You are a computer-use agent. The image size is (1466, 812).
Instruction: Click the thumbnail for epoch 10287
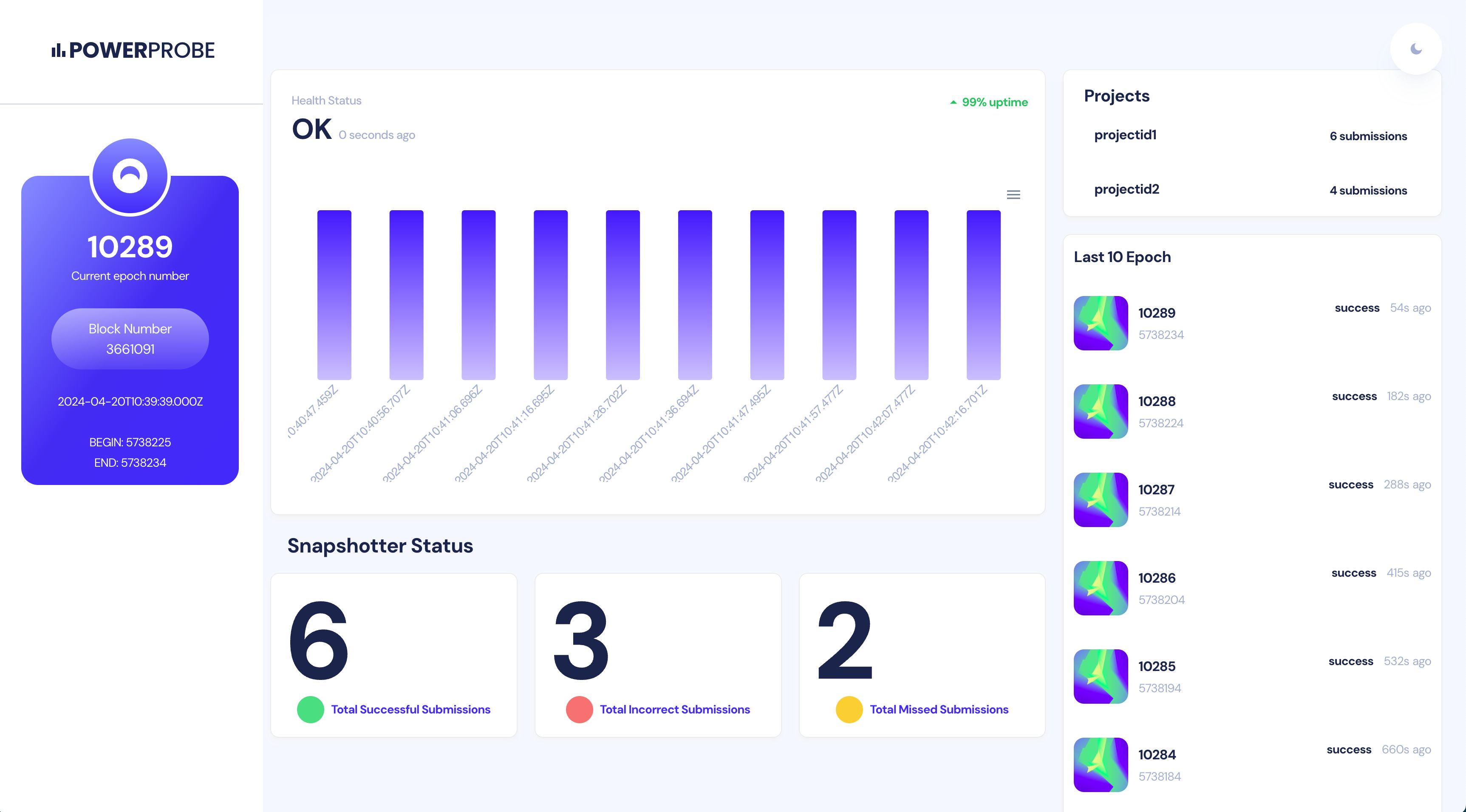tap(1101, 500)
